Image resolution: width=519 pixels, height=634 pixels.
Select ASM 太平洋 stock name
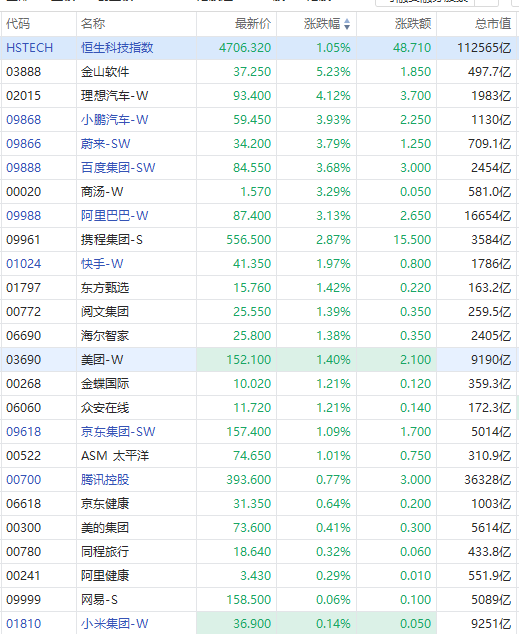pyautogui.click(x=115, y=456)
